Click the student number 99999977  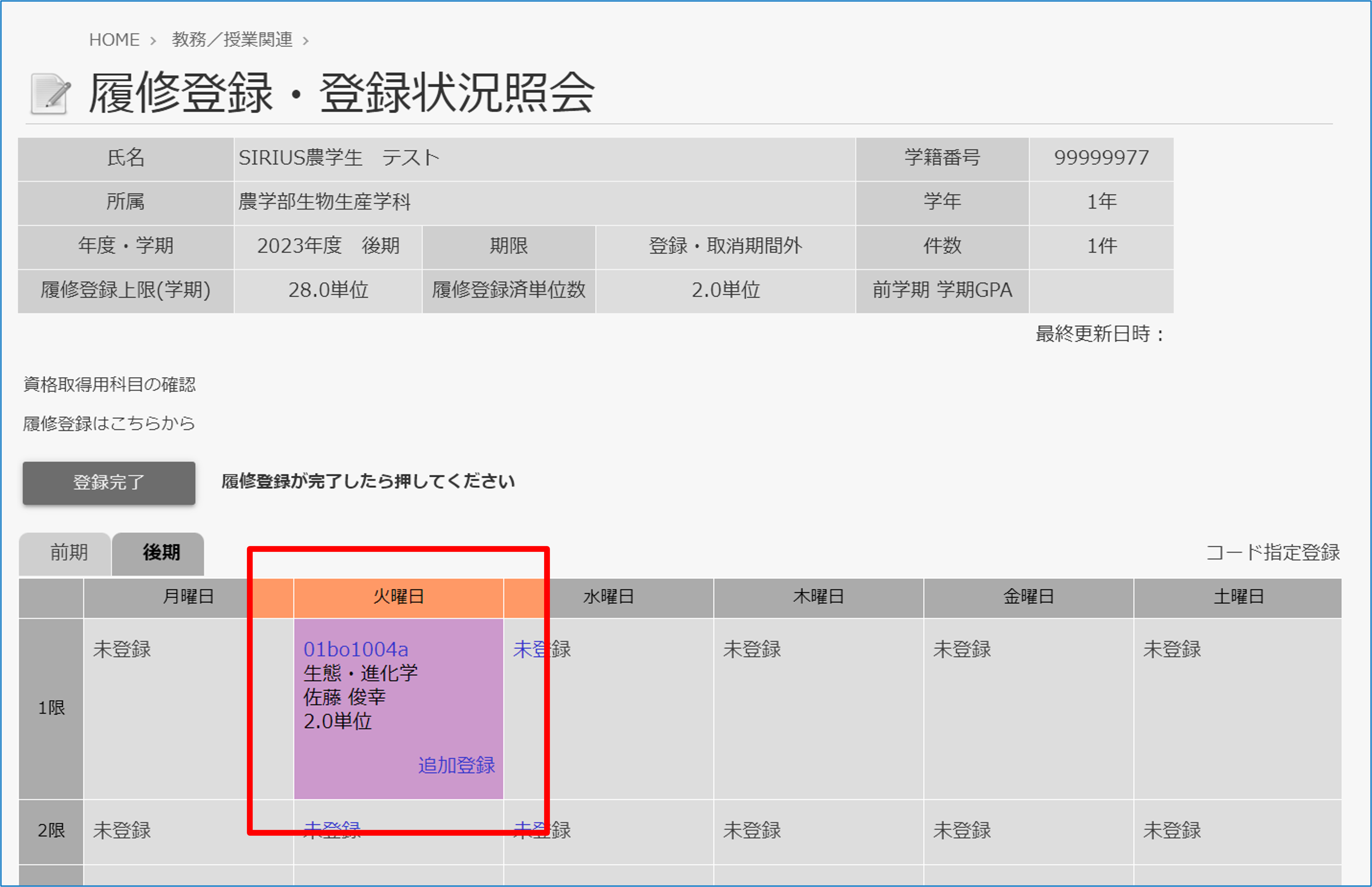(1101, 158)
